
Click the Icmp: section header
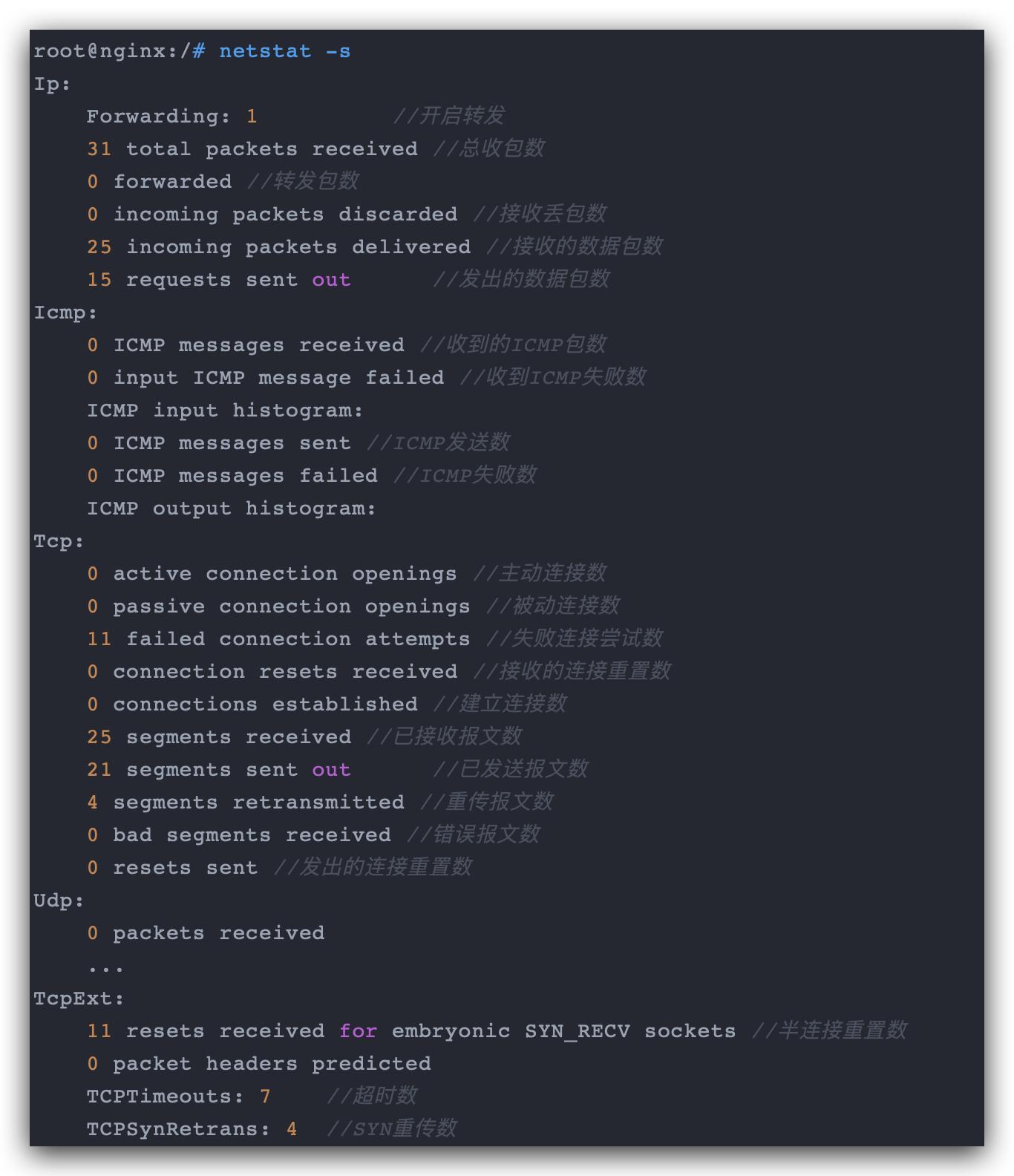pos(65,313)
